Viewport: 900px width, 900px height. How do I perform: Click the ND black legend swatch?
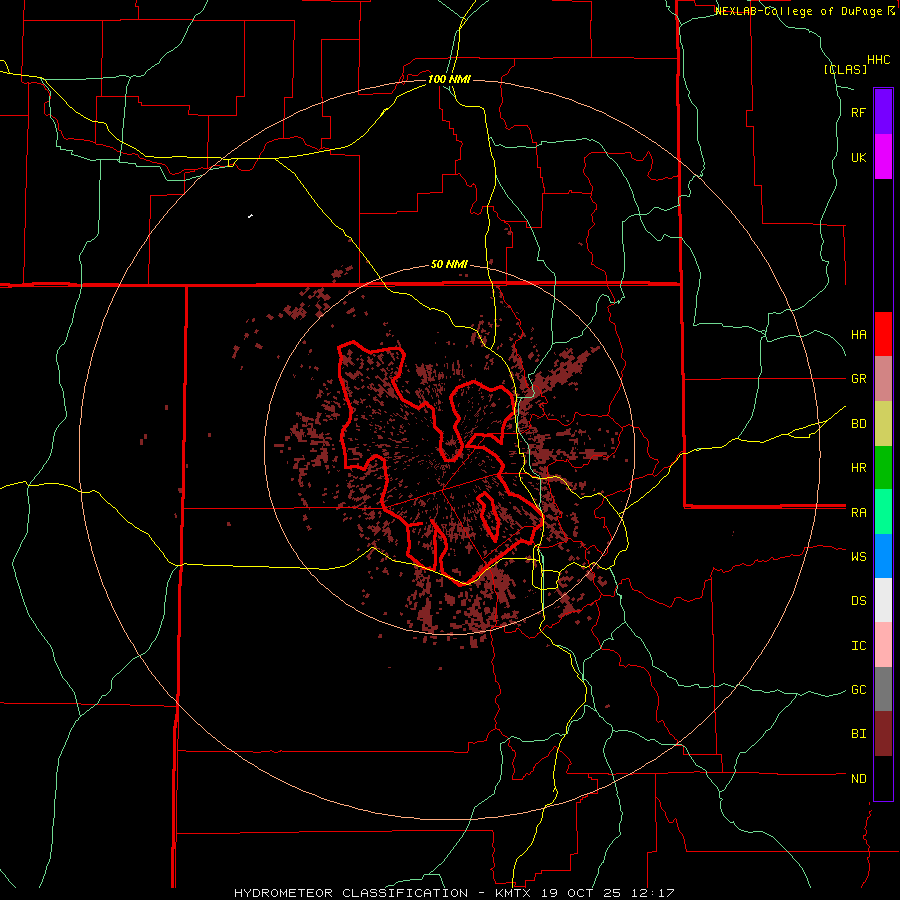883,778
